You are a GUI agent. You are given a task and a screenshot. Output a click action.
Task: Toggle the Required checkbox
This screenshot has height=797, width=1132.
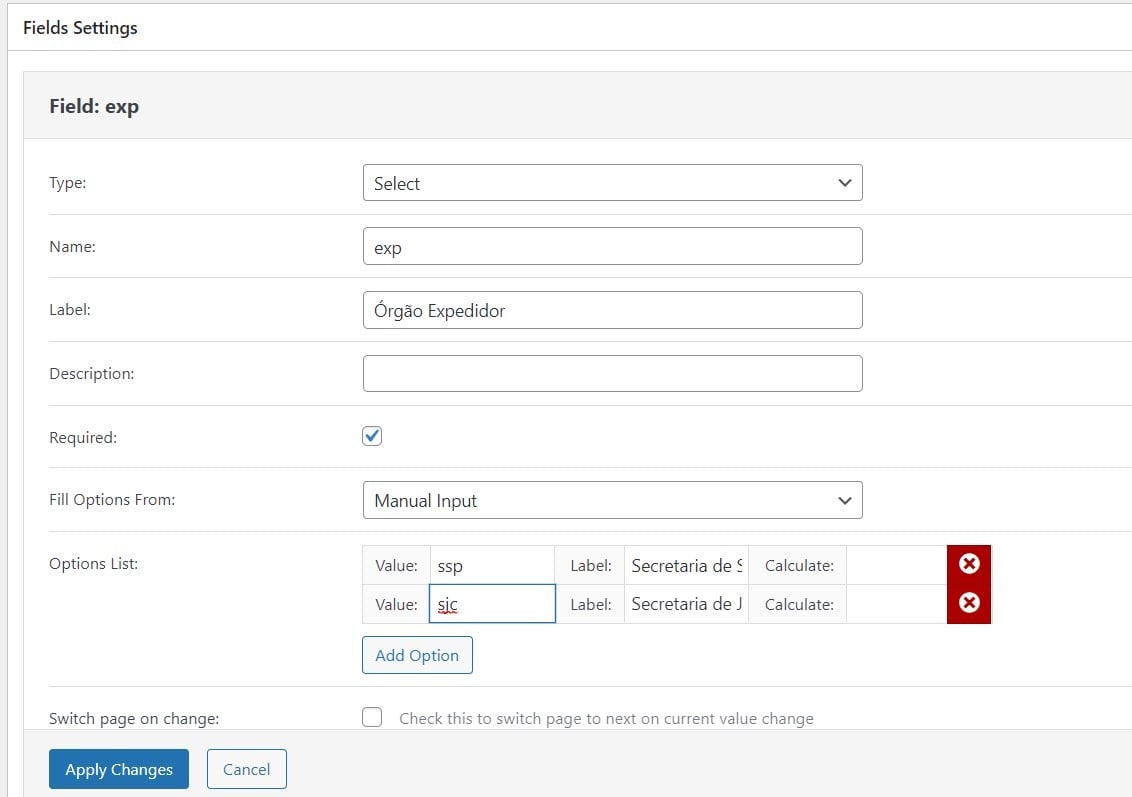372,436
